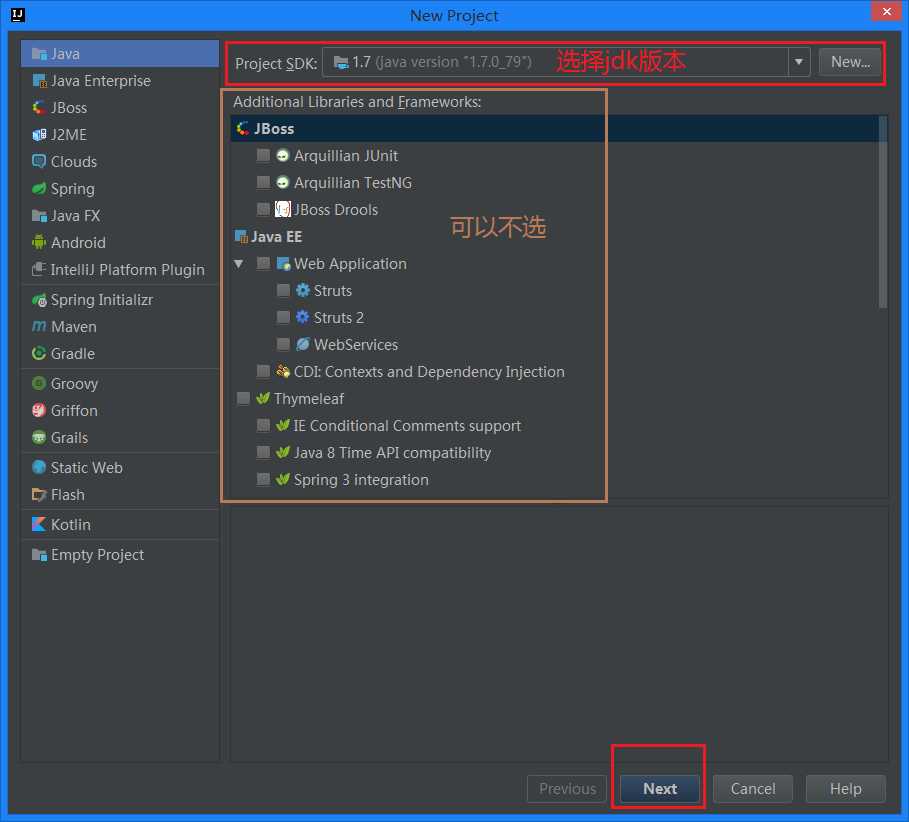Select the J2ME icon
This screenshot has height=822, width=909.
[39, 134]
